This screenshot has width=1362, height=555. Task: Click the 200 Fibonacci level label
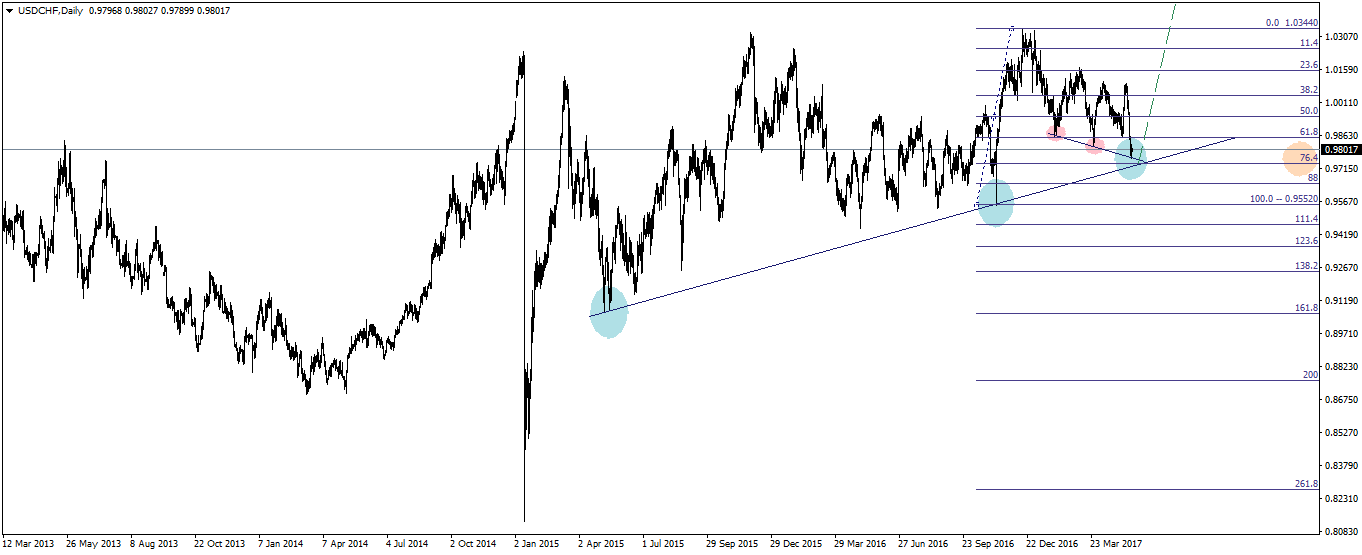tap(1310, 374)
